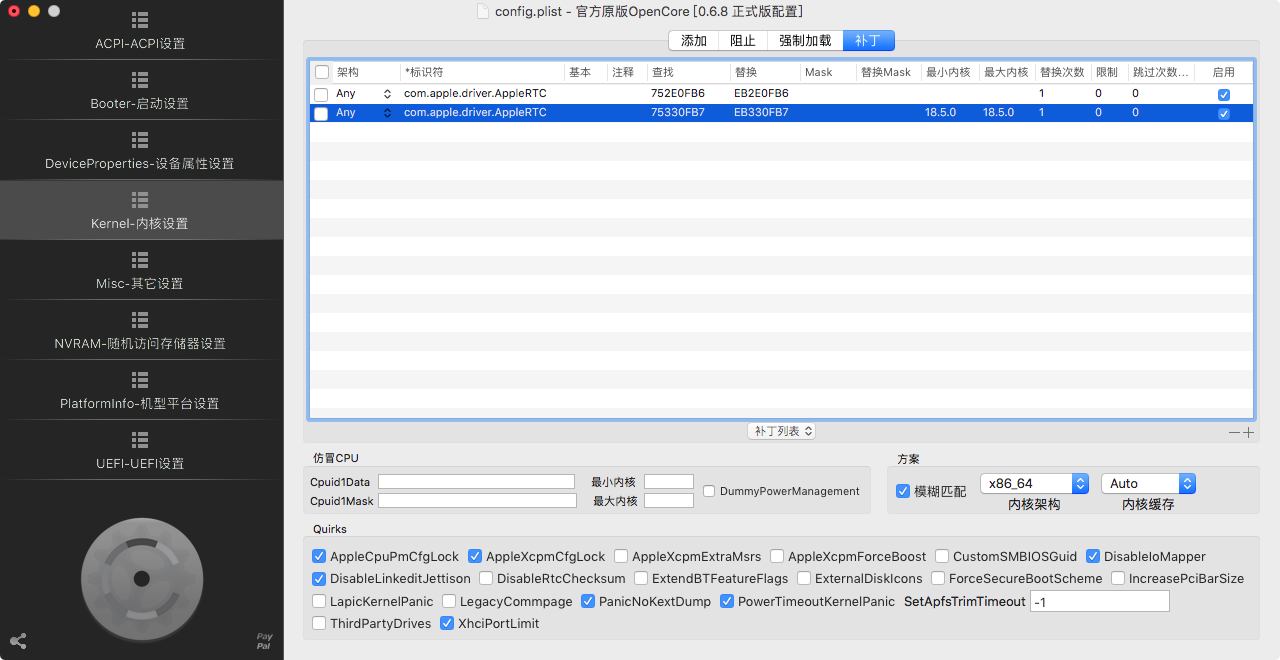Viewport: 1280px width, 660px height.
Task: Sort by the 启用 column header
Action: [x=1224, y=72]
